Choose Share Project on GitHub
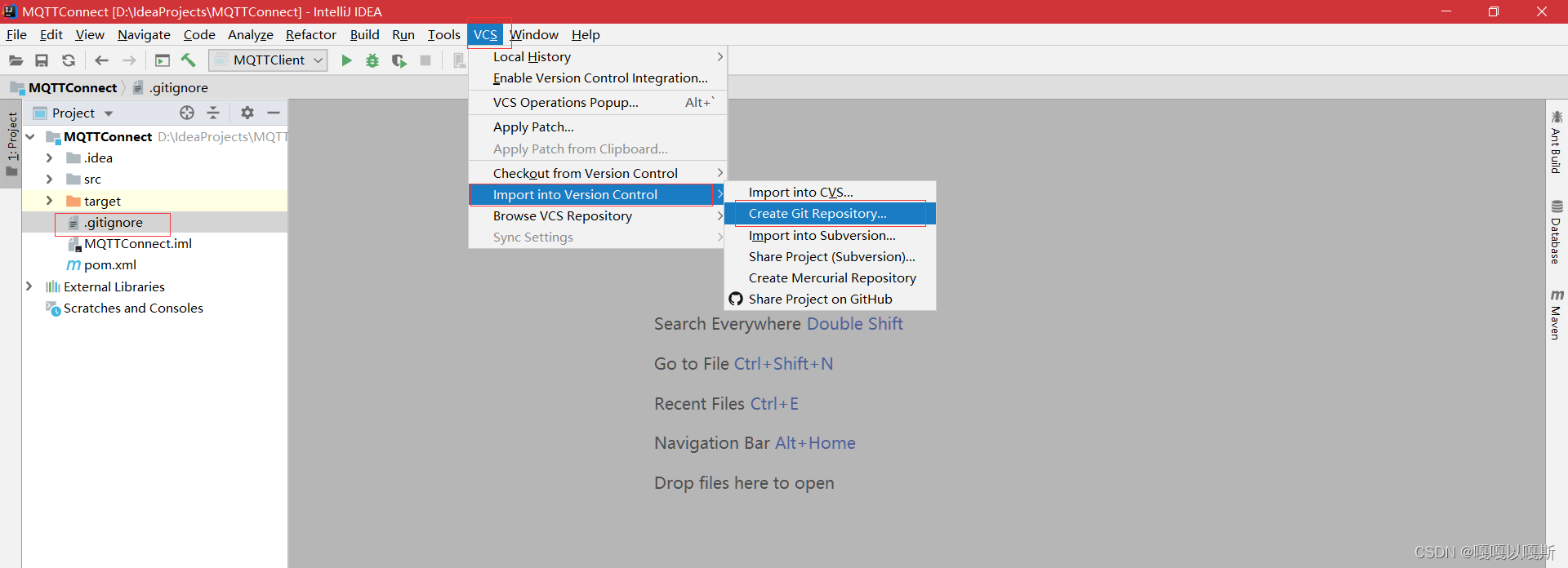This screenshot has height=568, width=1568. pos(831,299)
